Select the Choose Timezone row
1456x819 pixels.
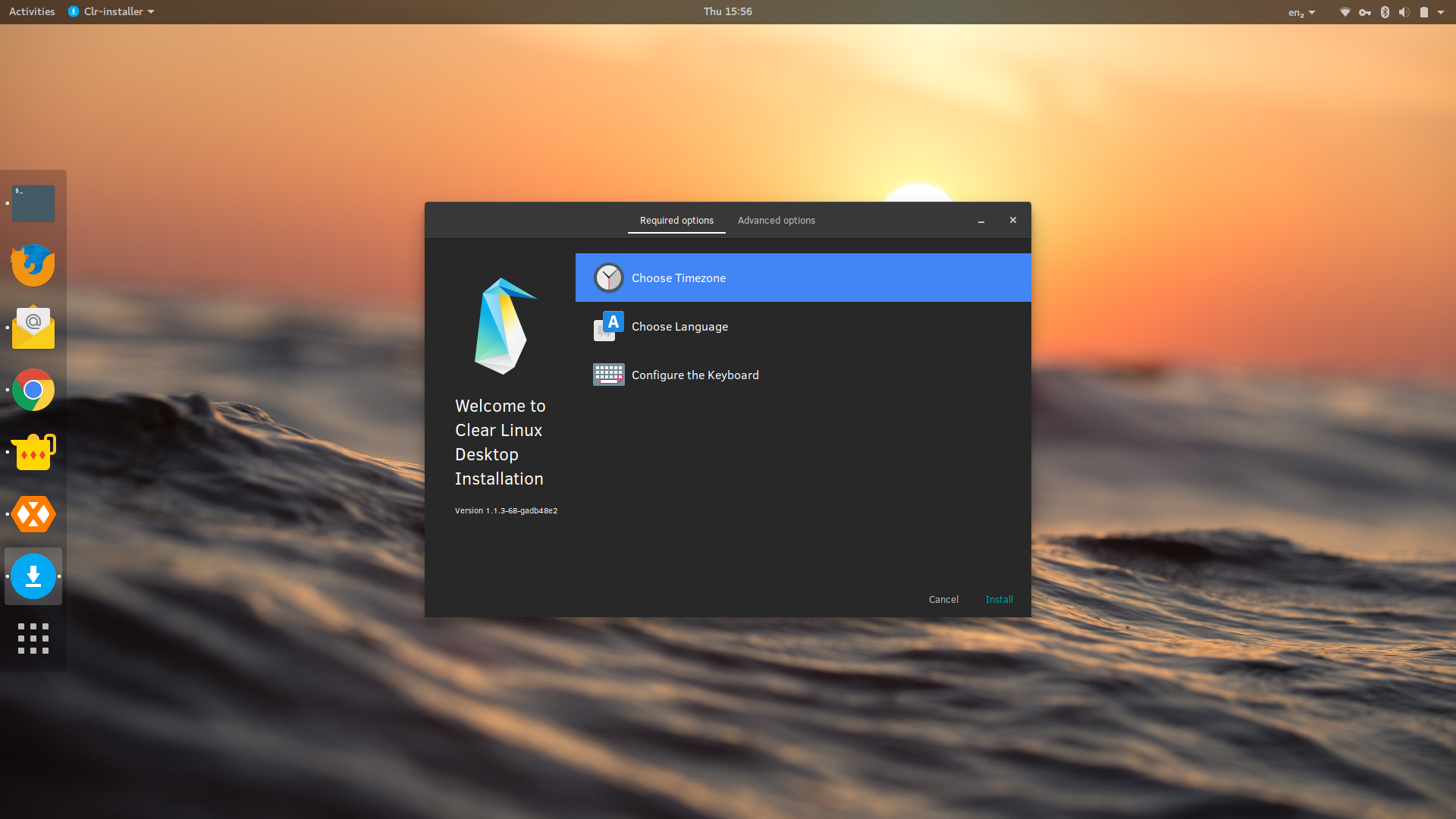point(803,278)
